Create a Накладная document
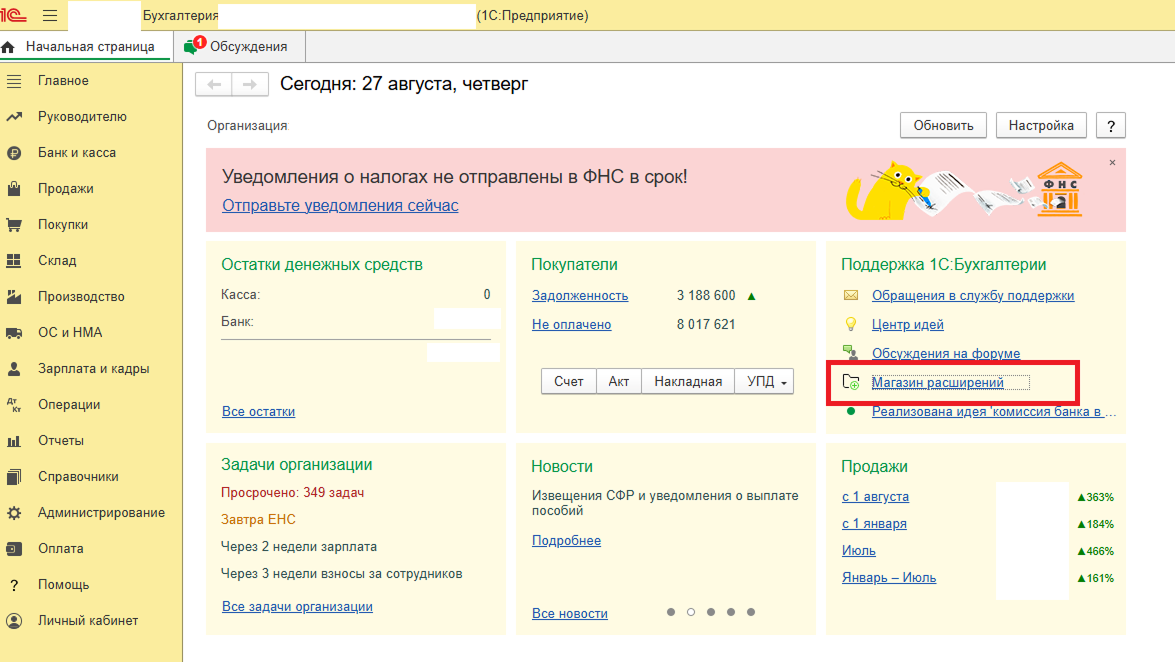The image size is (1175, 662). point(688,382)
